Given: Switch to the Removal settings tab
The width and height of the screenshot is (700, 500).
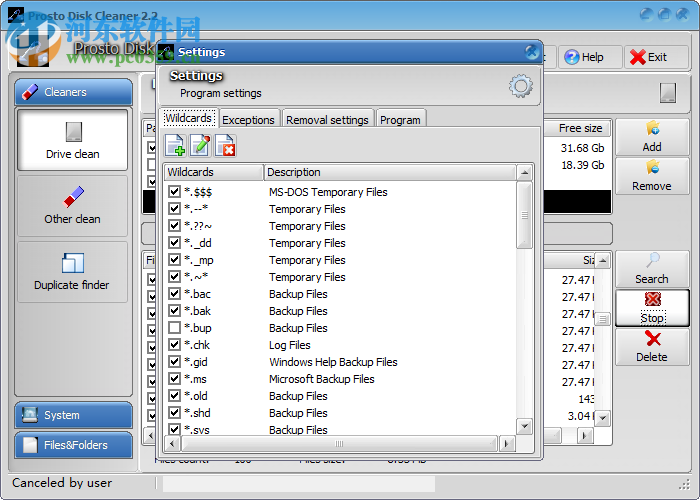Looking at the screenshot, I should click(327, 120).
